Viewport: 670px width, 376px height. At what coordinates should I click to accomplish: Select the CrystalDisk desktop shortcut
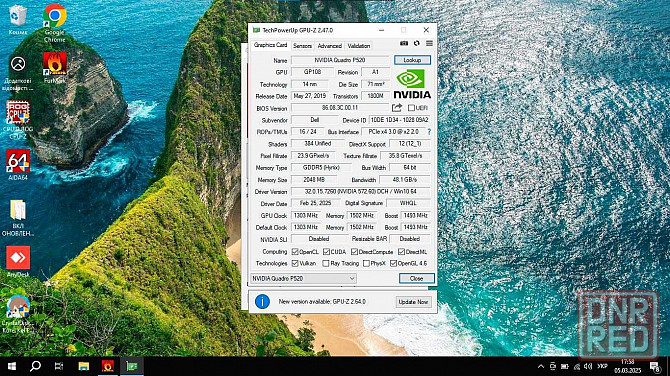click(x=17, y=314)
